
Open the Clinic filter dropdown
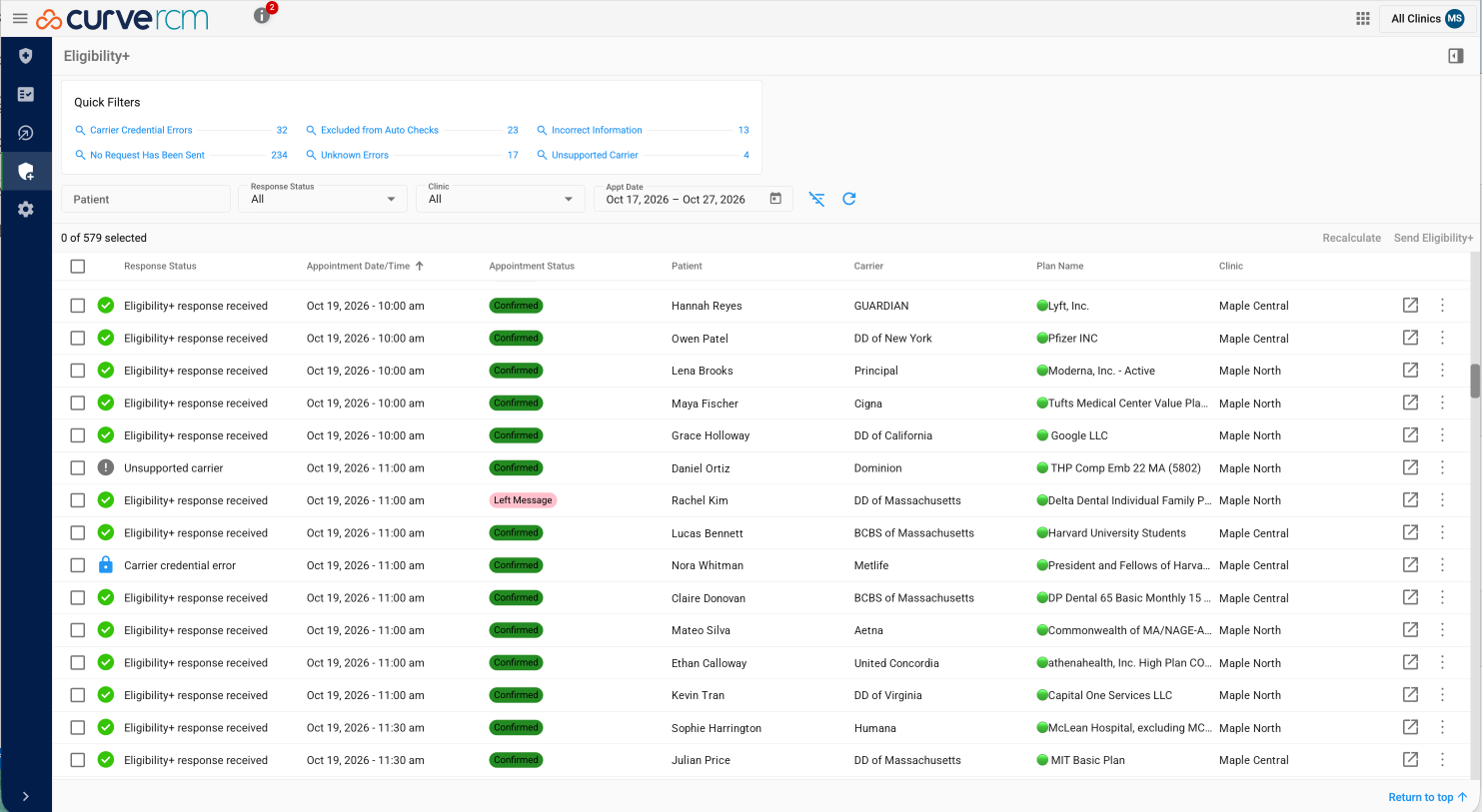pyautogui.click(x=500, y=198)
